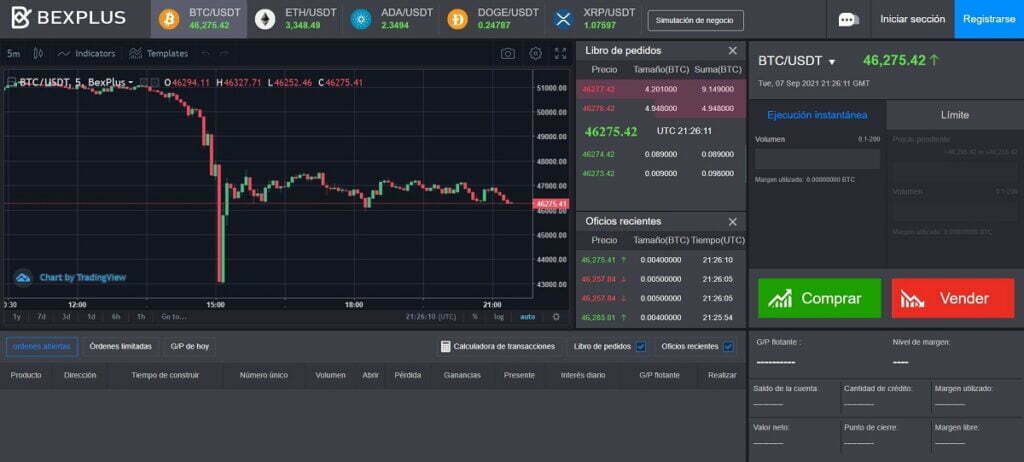Select the BTC/USDT ticker with Bitcoin icon
1024x462 pixels.
click(x=199, y=19)
